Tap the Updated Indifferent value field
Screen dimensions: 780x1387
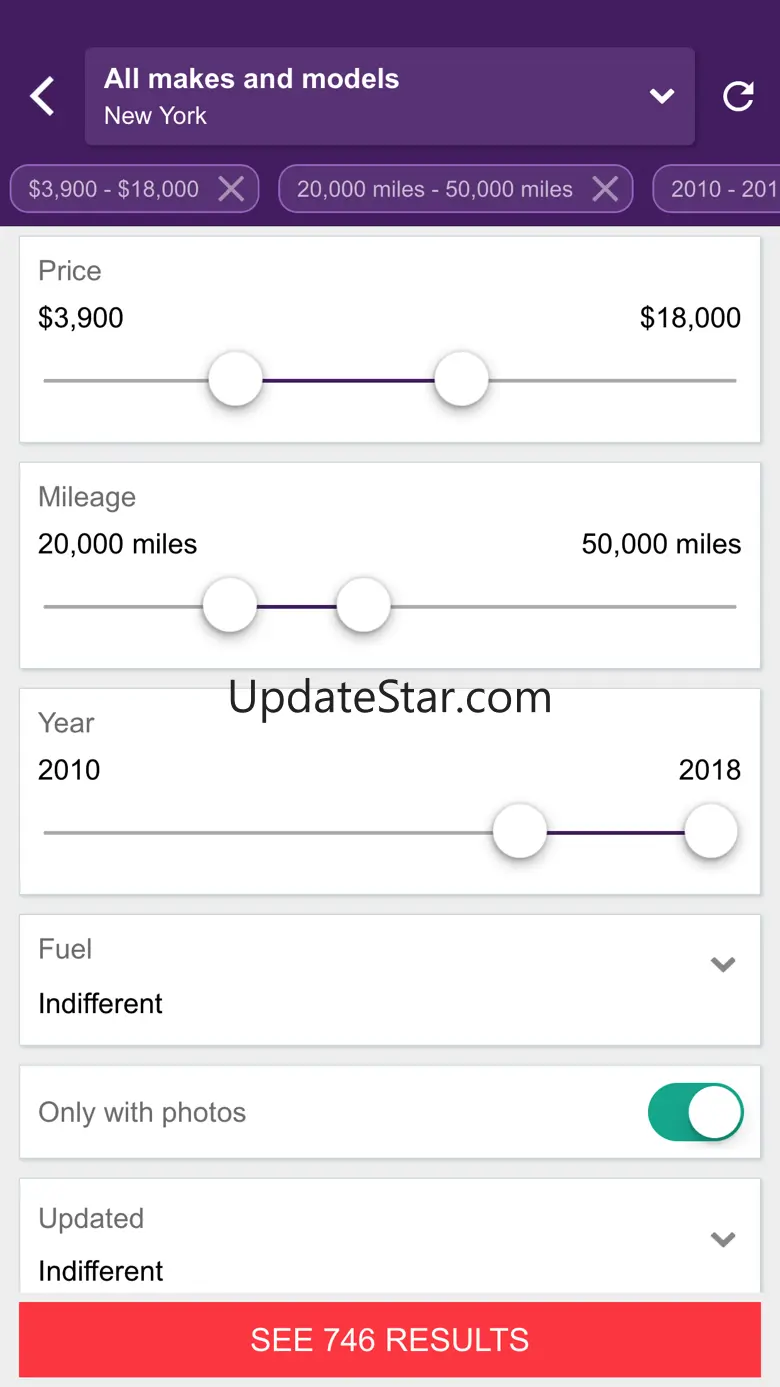(x=100, y=1271)
